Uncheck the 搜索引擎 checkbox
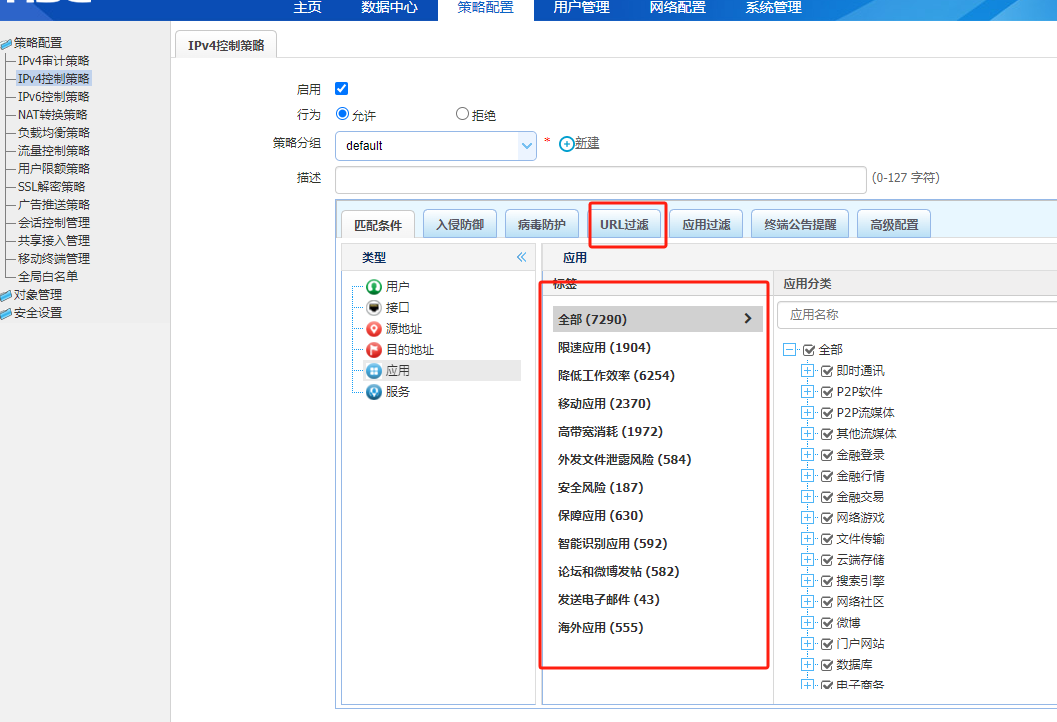The height and width of the screenshot is (722, 1057). [827, 580]
